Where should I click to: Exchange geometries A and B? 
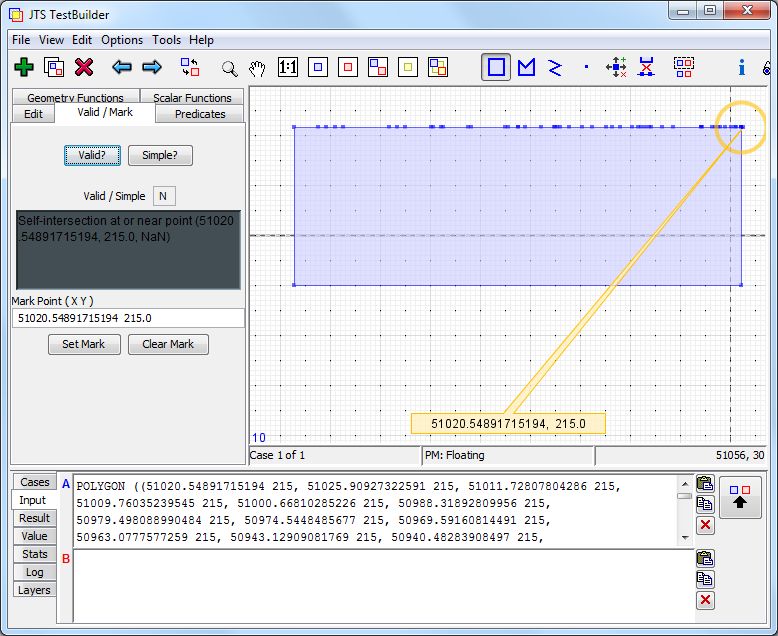(x=190, y=67)
